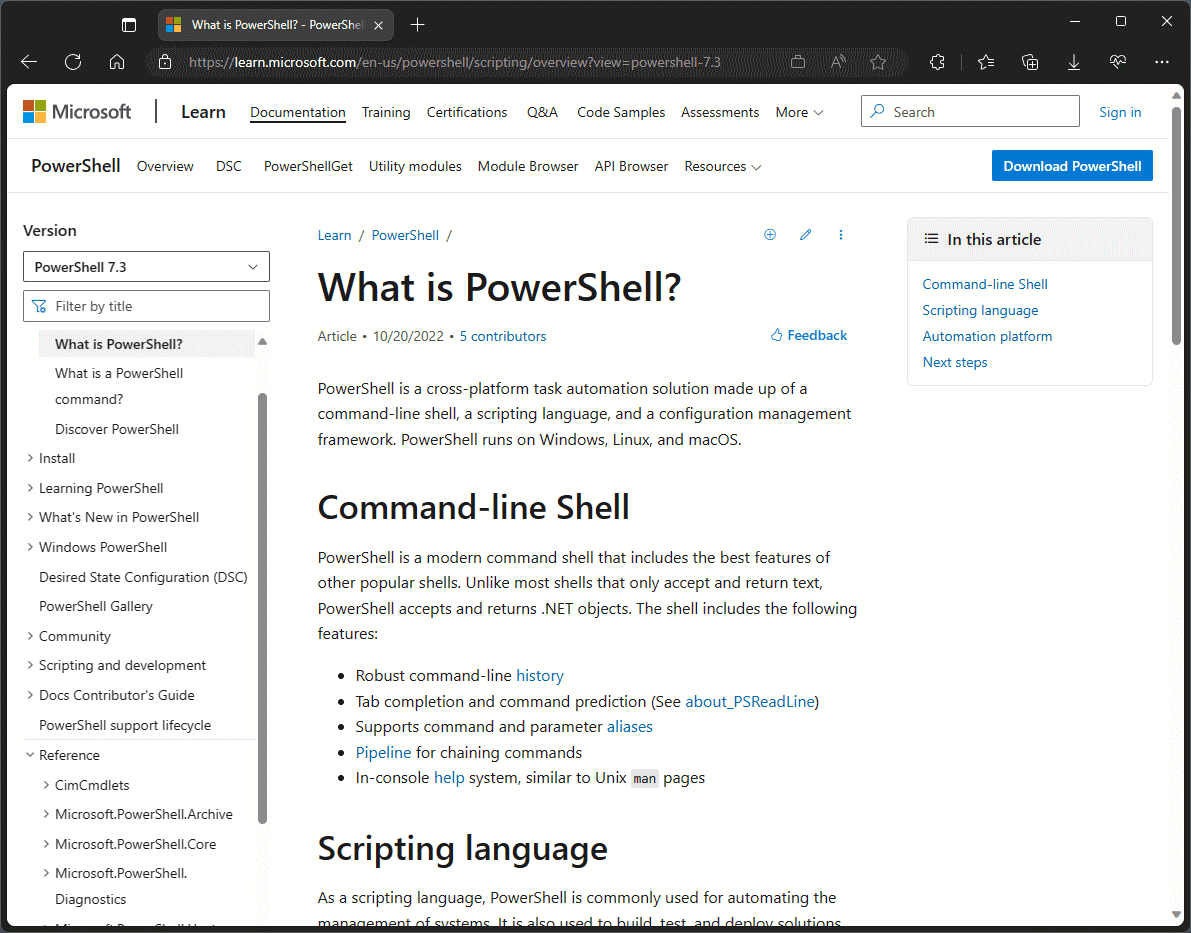This screenshot has height=933, width=1191.
Task: Click inside the Filter by title field
Action: click(x=146, y=305)
